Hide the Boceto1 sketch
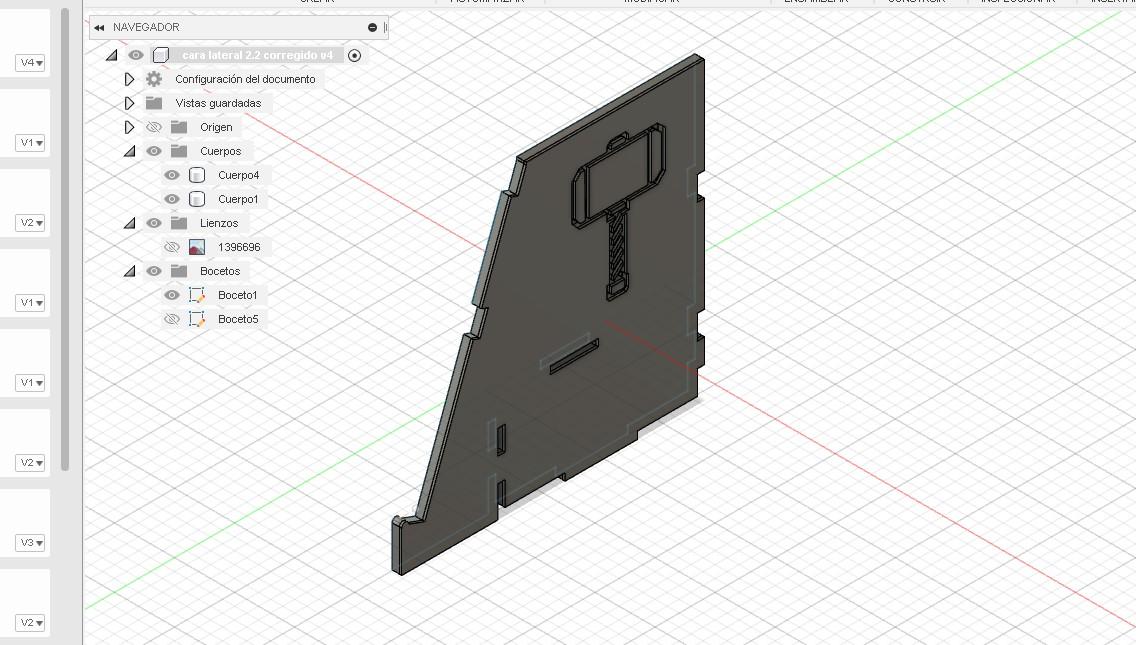 tap(171, 295)
